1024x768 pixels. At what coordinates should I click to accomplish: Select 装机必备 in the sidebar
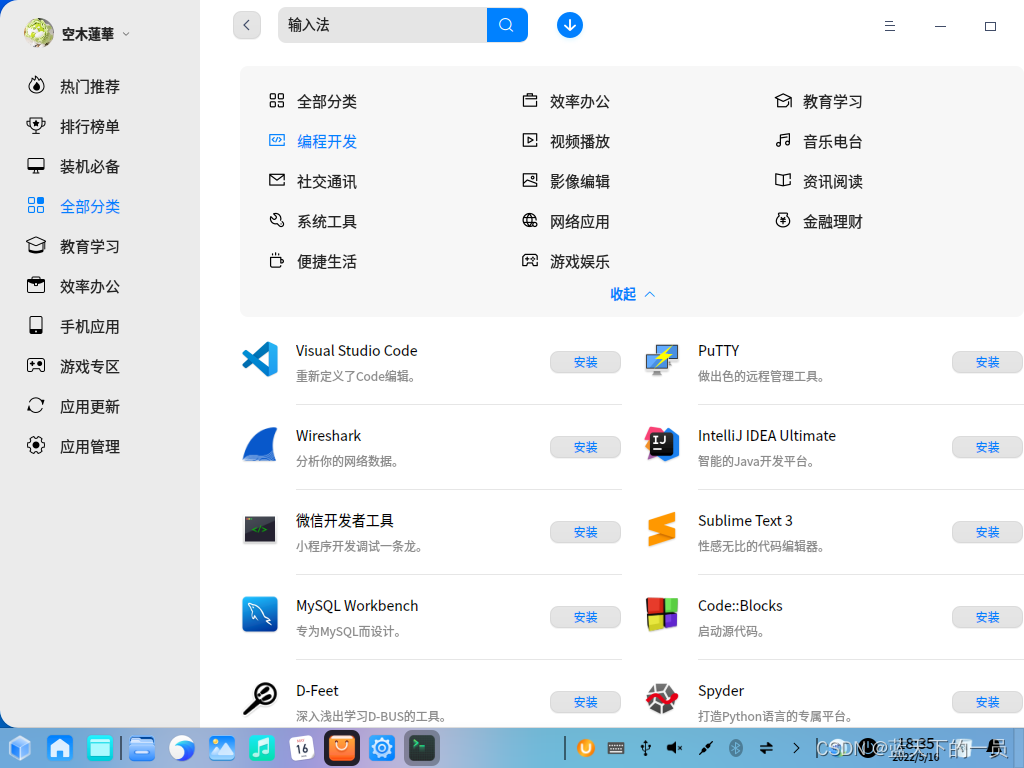pyautogui.click(x=73, y=166)
